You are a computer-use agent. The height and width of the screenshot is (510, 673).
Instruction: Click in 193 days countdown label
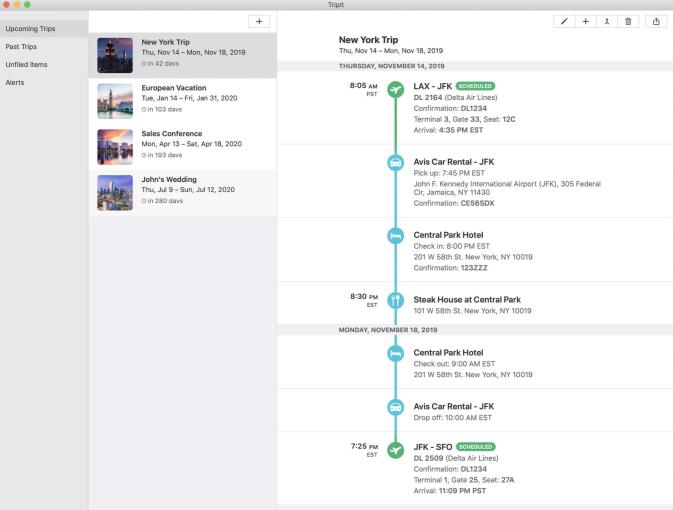162,155
